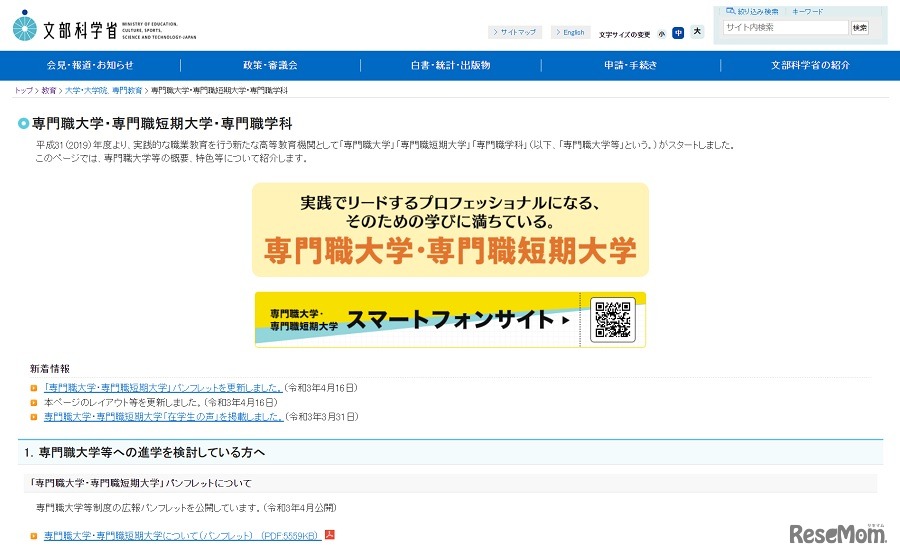This screenshot has height=557, width=900.
Task: Focus the サイト内検索 input field
Action: [785, 27]
